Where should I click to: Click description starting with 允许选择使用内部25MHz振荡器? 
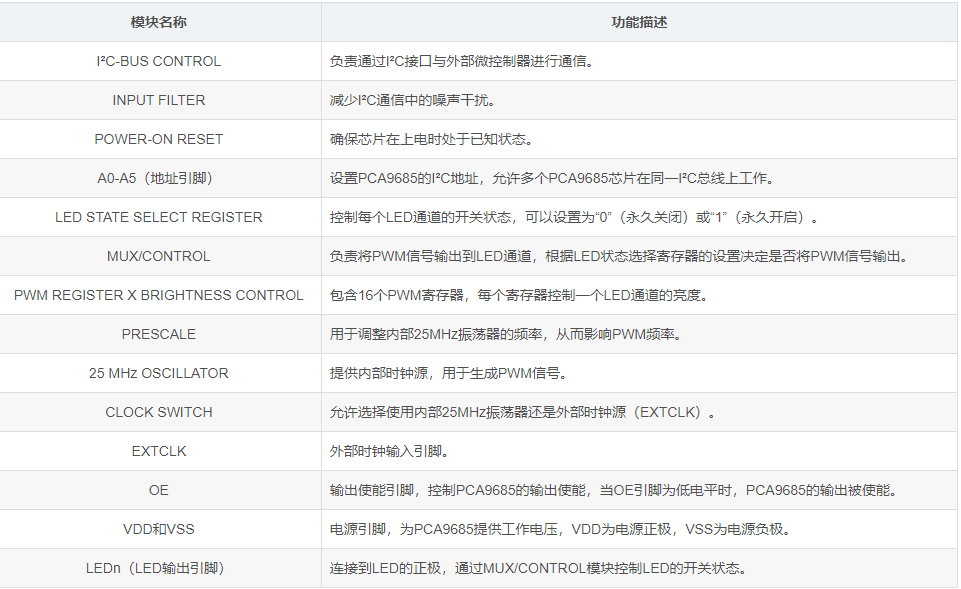click(x=523, y=412)
